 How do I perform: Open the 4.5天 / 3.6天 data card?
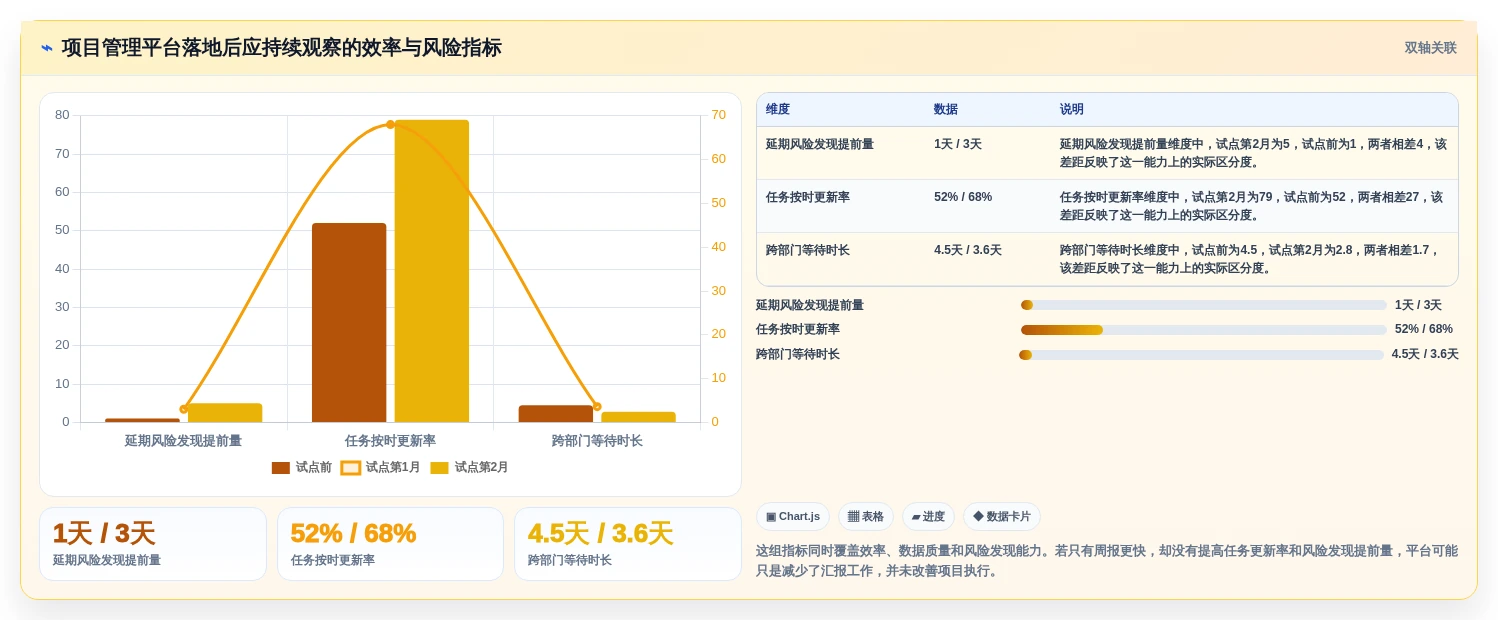coord(628,544)
